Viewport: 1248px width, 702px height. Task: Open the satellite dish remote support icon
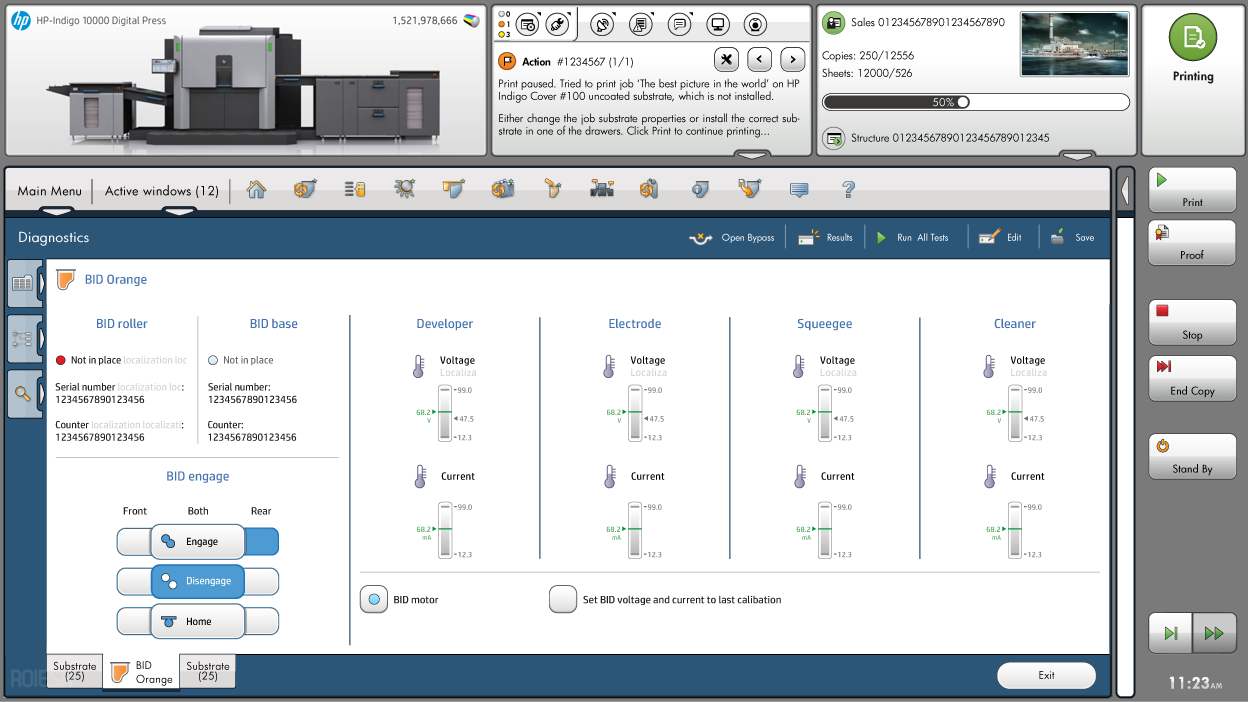click(602, 25)
